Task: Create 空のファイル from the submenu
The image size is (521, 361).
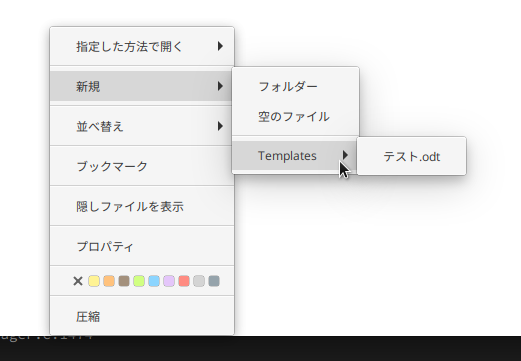Action: pos(296,117)
